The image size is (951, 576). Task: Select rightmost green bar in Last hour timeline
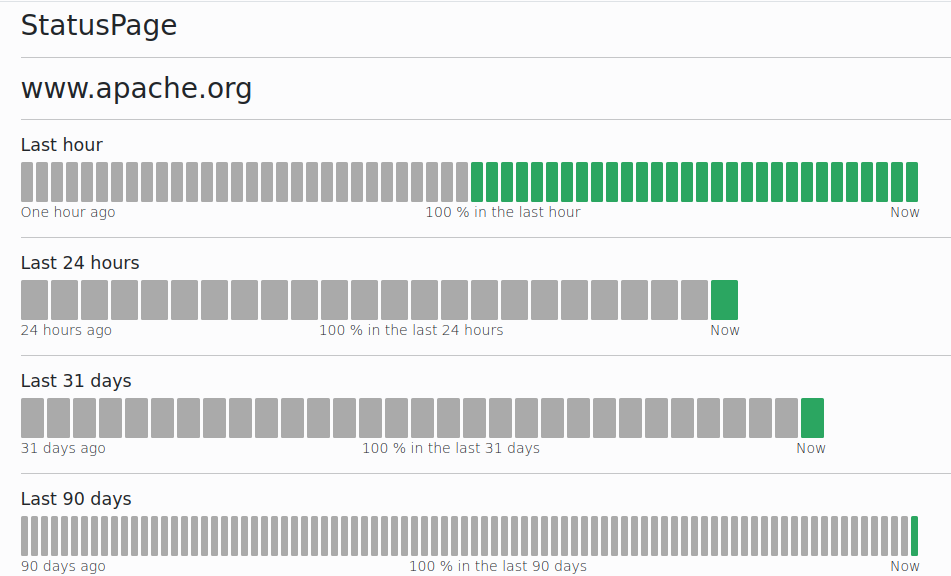click(911, 182)
